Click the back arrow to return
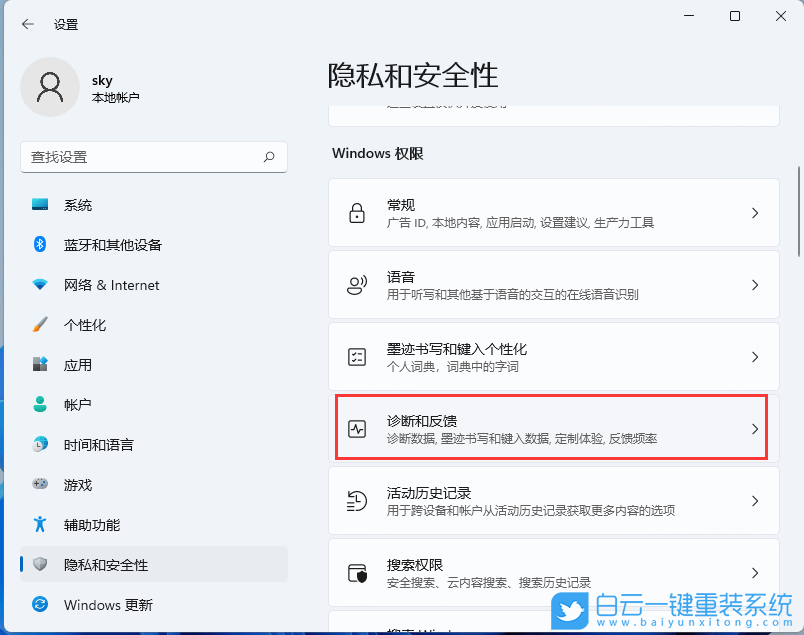Screen dimensions: 804x635 [x=27, y=25]
